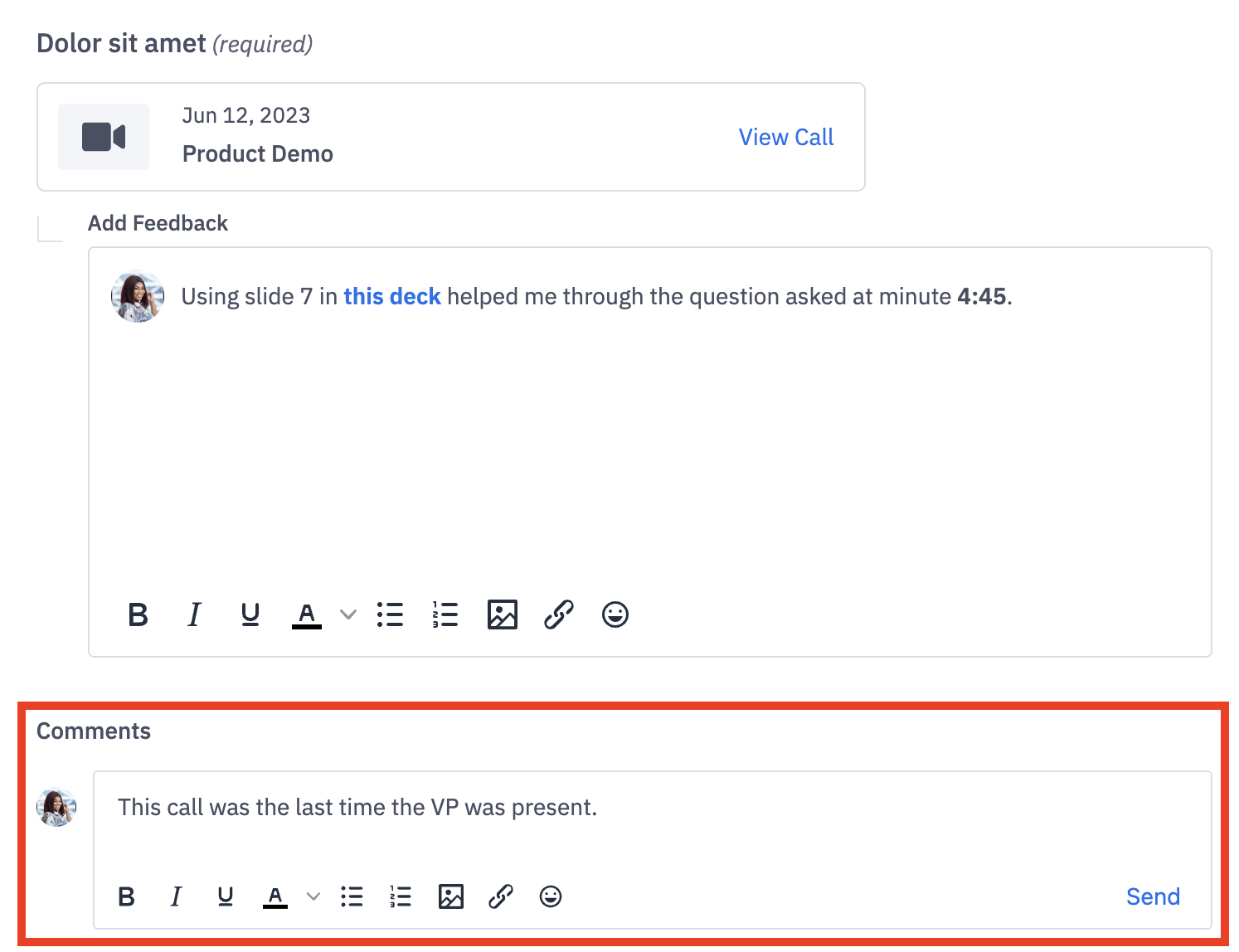
Task: Open emoji picker in the comment box
Action: tap(551, 896)
